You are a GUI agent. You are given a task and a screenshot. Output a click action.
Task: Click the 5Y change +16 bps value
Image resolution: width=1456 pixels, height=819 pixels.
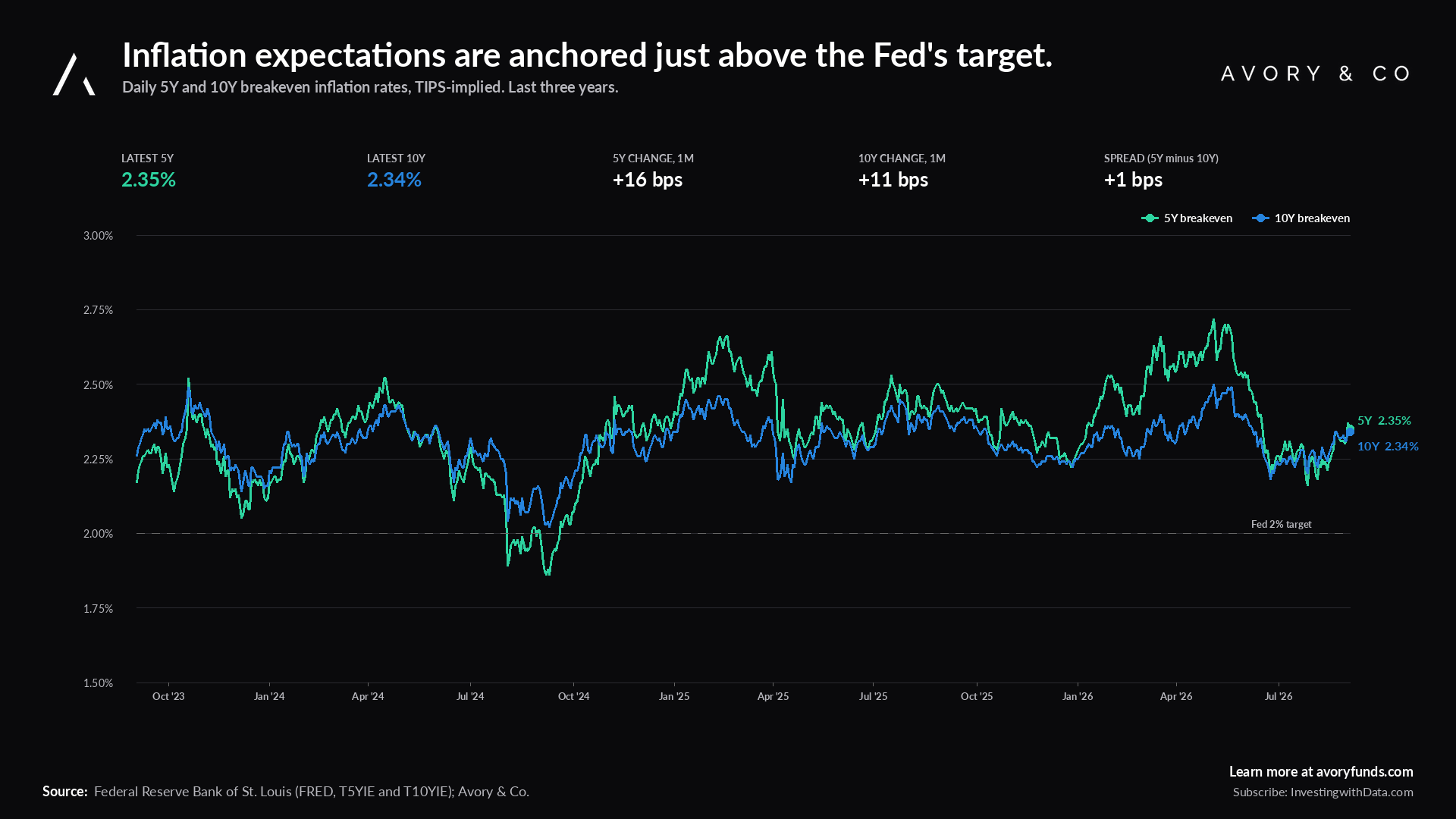[648, 180]
